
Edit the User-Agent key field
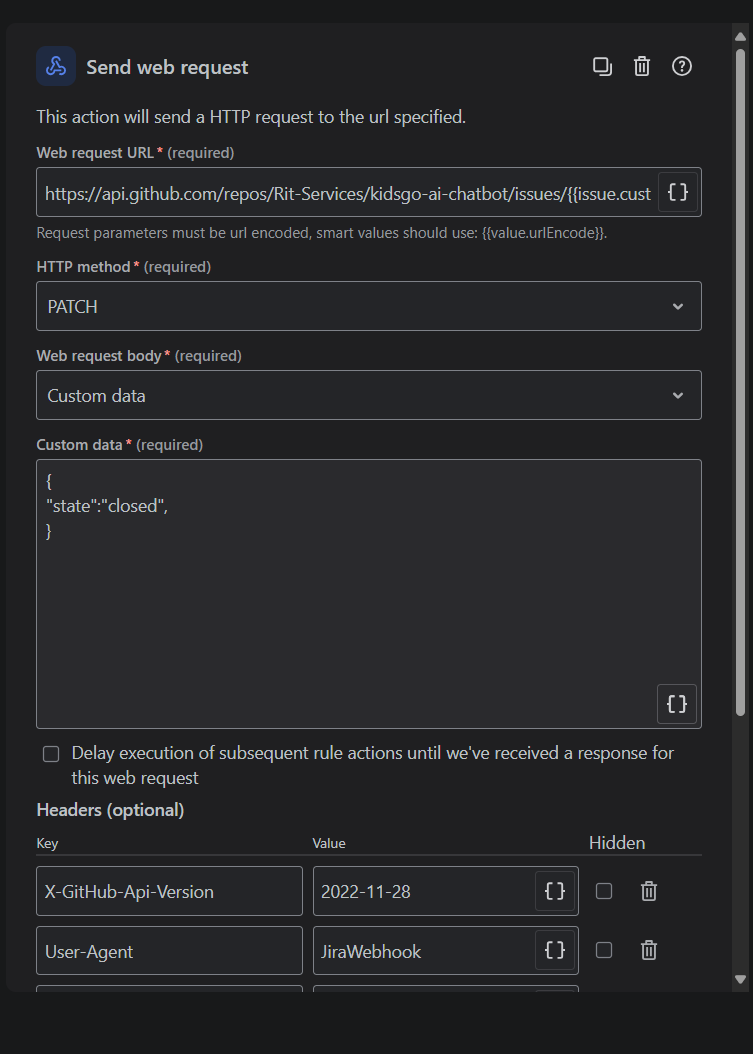tap(169, 950)
